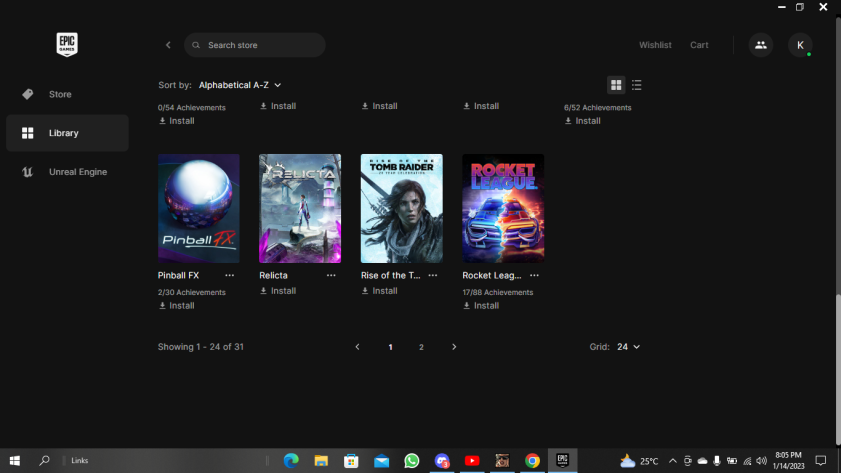Open the three-dot menu for Relicta
Viewport: 841px width, 473px height.
coord(331,275)
